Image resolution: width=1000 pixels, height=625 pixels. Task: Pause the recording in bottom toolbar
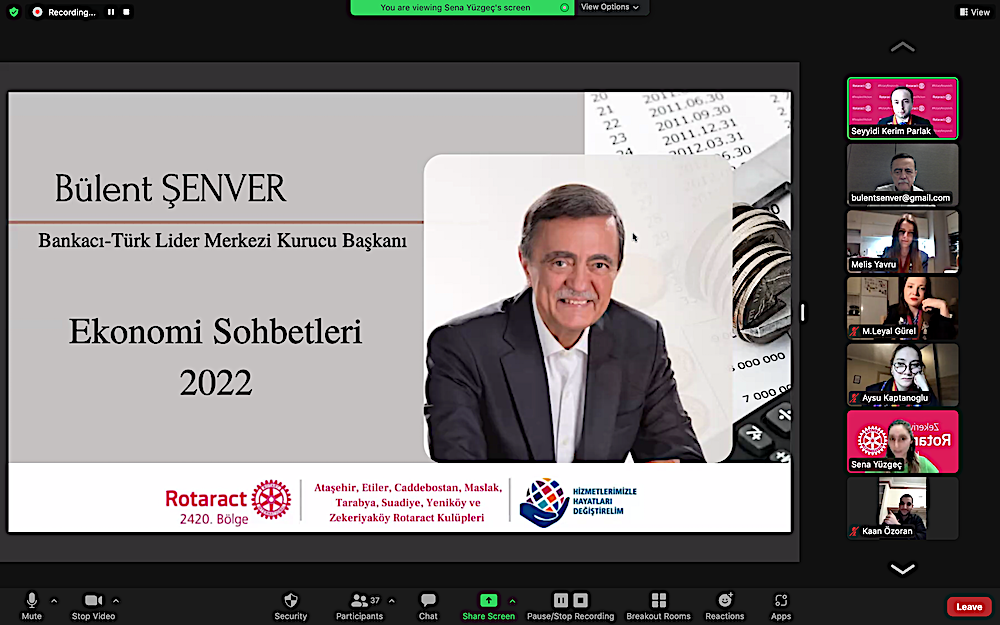click(561, 600)
